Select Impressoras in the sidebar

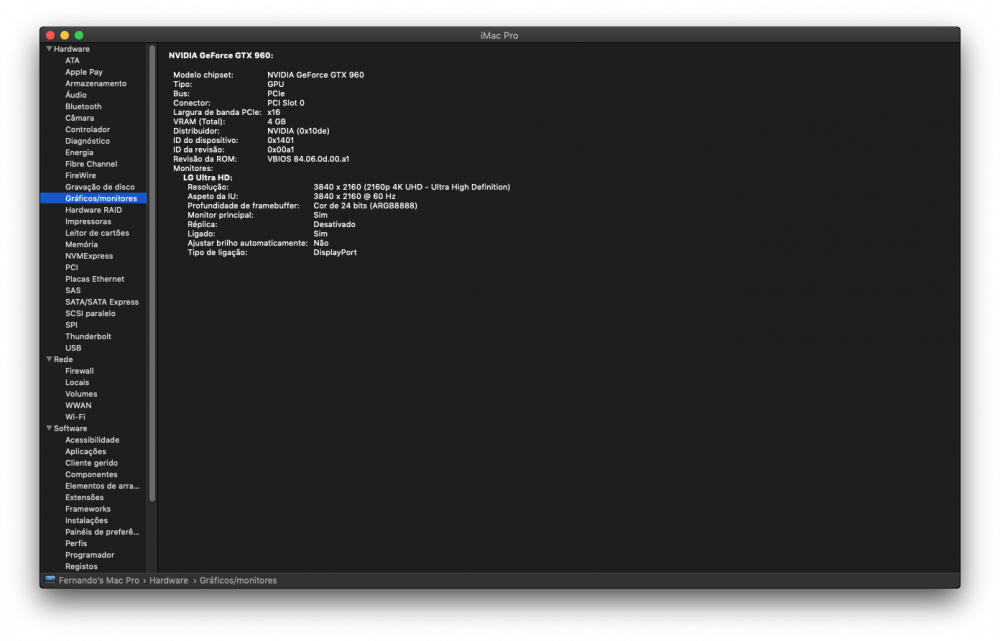tap(88, 221)
